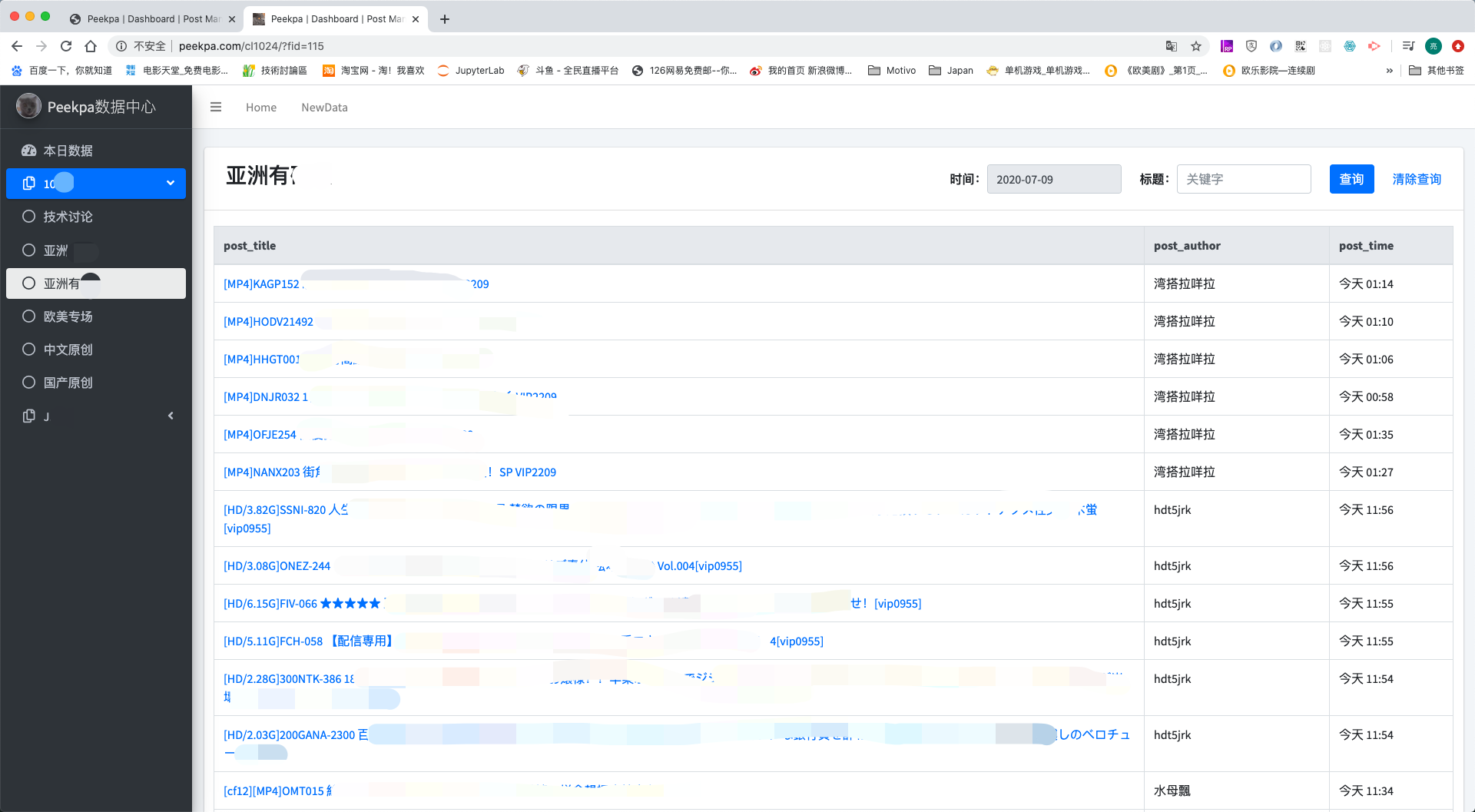Open the [HD/5.11G]FCH-058 post link
The width and height of the screenshot is (1475, 812).
pos(523,641)
